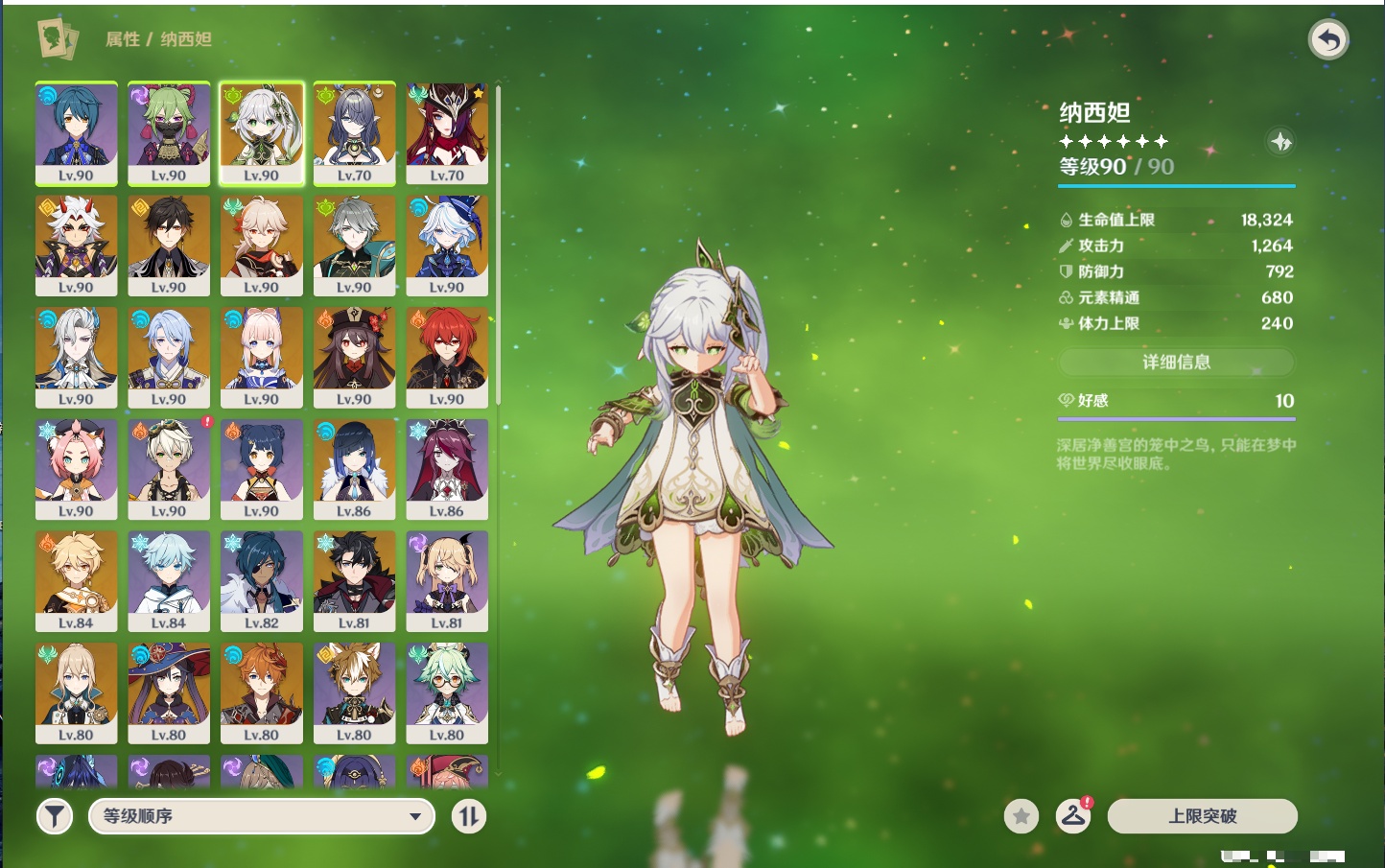The image size is (1385, 868).
Task: Click the description starting 深居净善宫的笼中之鸟
Action: (1177, 454)
